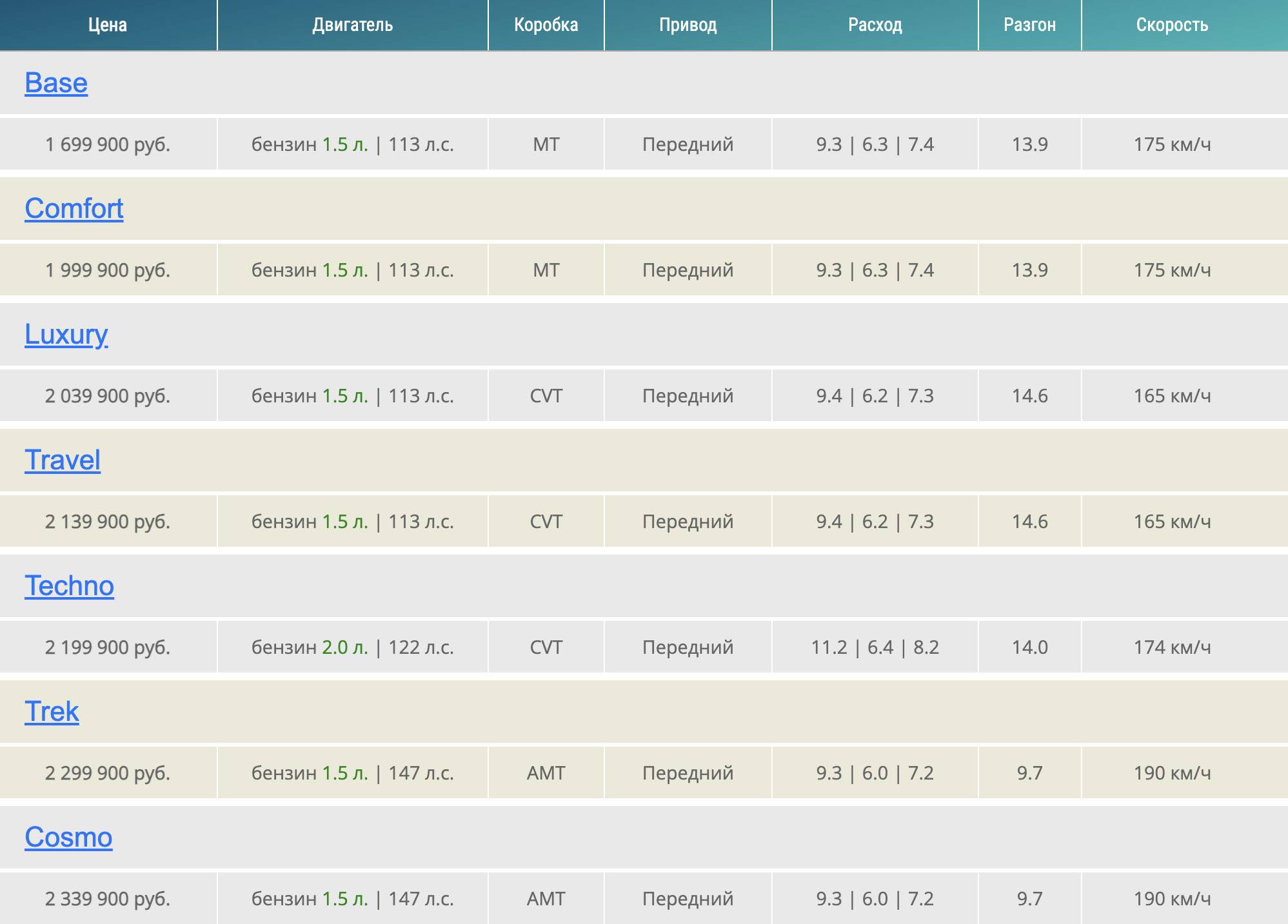Open the Luxury trim link
The width and height of the screenshot is (1288, 924).
(66, 335)
